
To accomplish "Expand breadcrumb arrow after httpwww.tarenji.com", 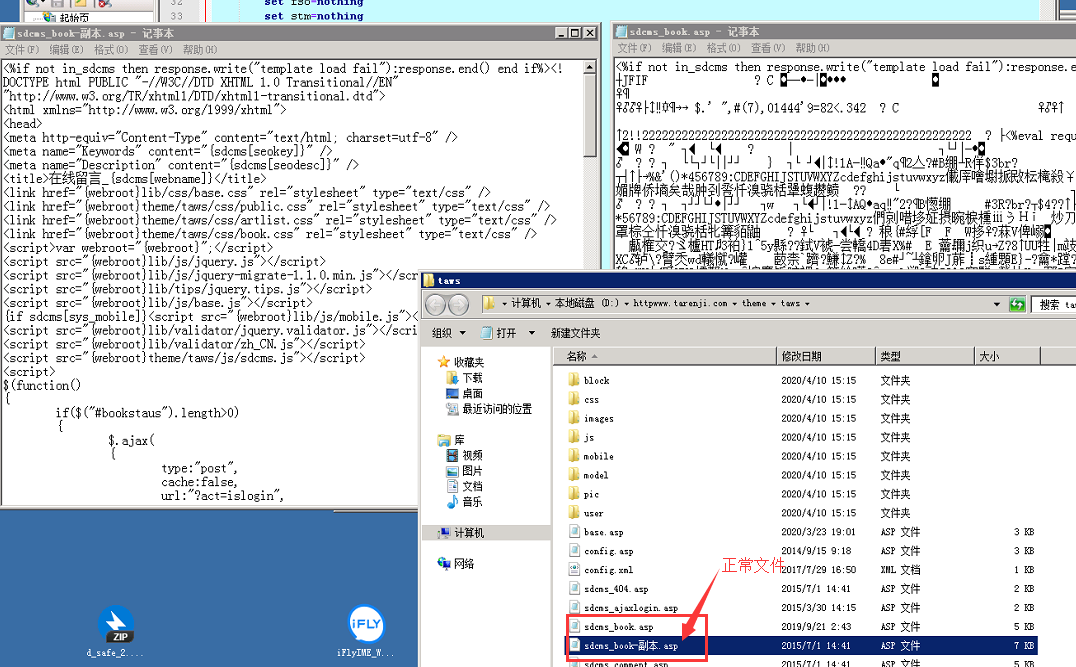I will coord(734,303).
